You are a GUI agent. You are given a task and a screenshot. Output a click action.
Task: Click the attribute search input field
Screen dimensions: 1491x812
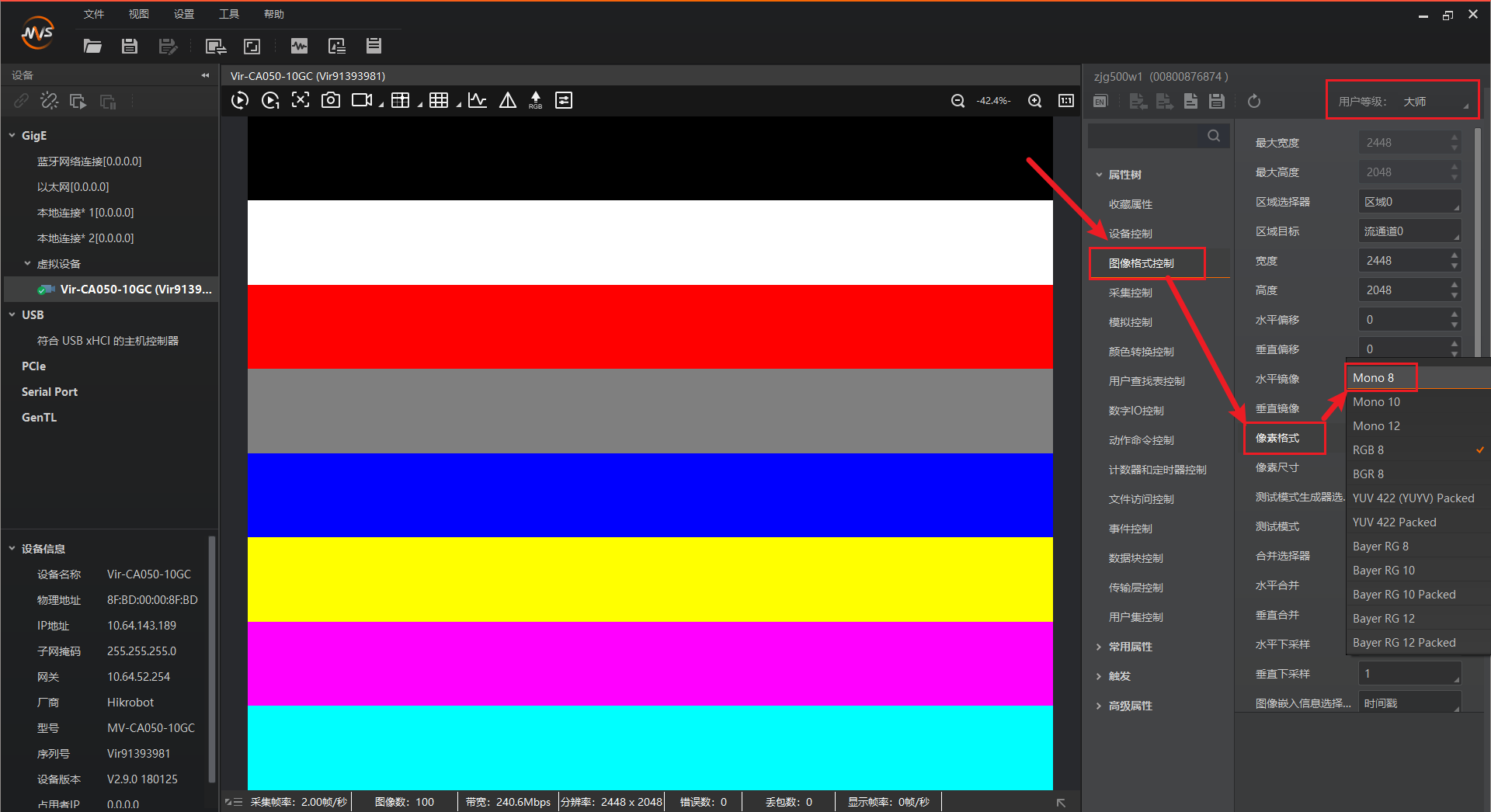pos(1146,136)
